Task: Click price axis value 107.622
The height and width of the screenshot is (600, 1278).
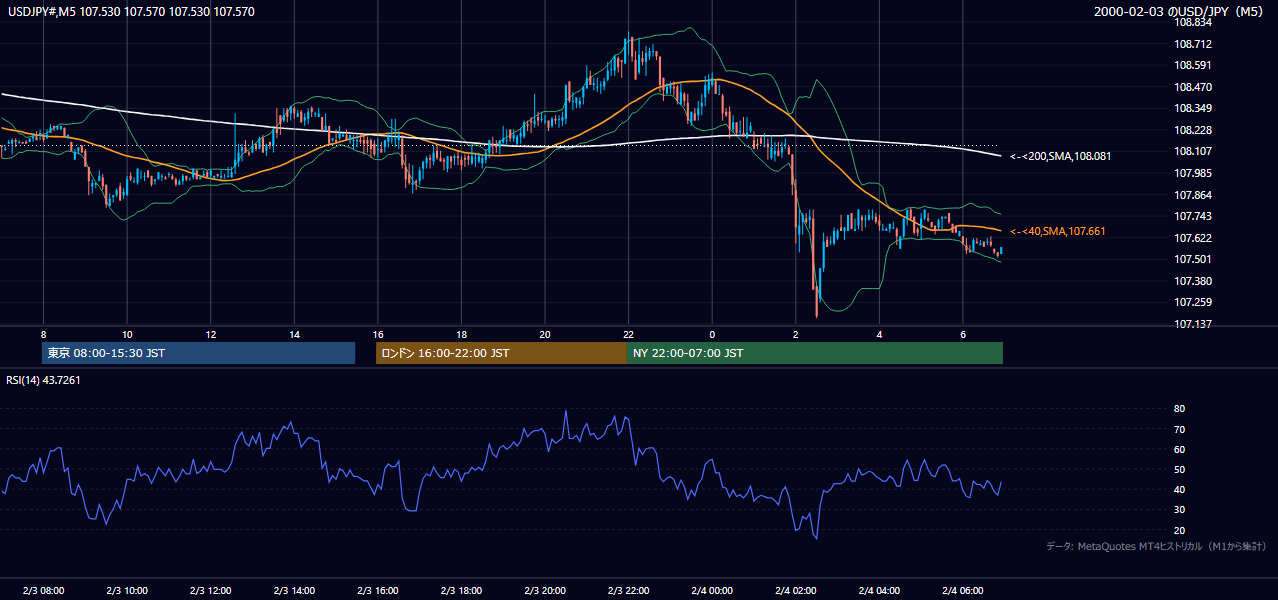Action: coord(1193,238)
